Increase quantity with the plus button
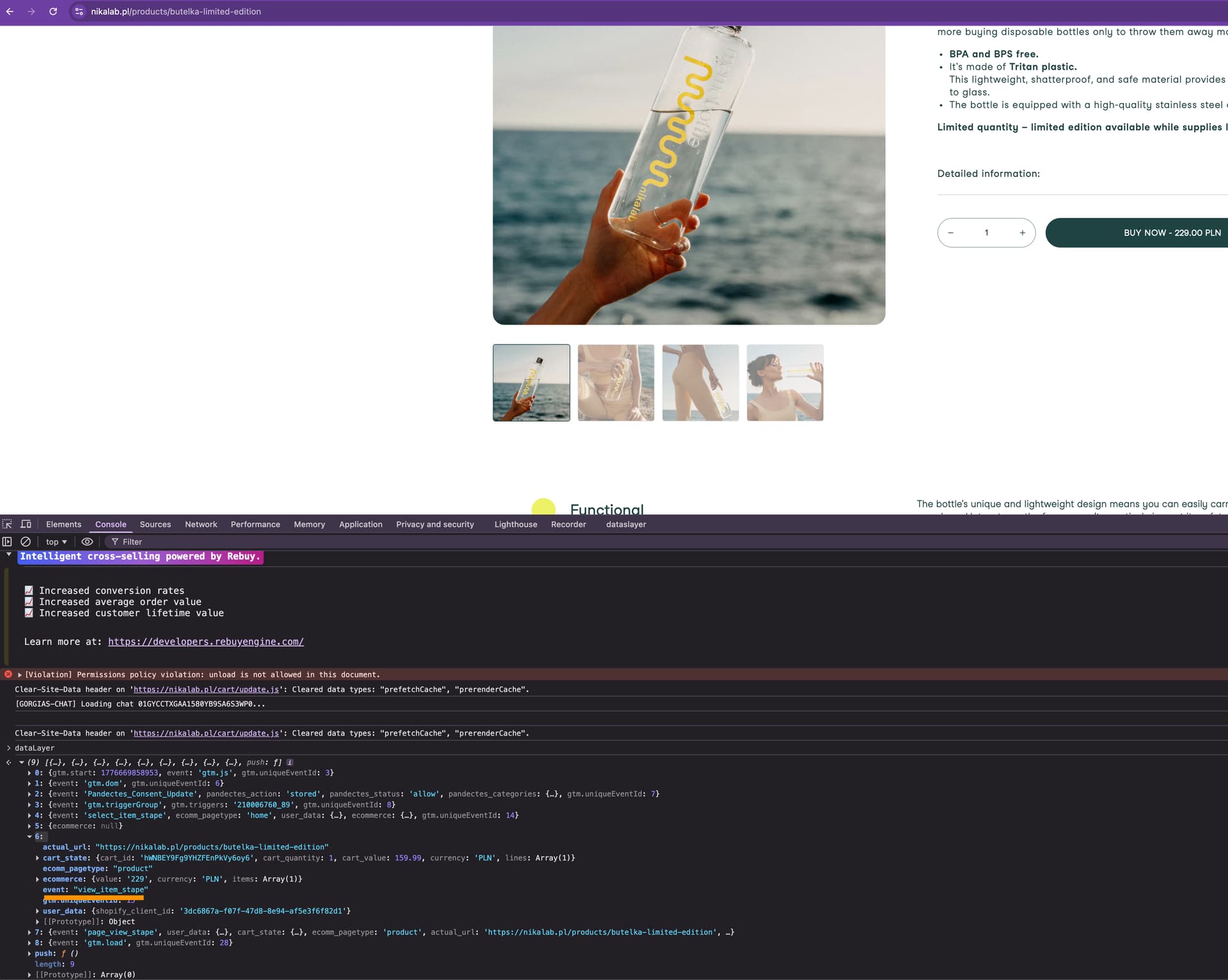 pos(1022,233)
